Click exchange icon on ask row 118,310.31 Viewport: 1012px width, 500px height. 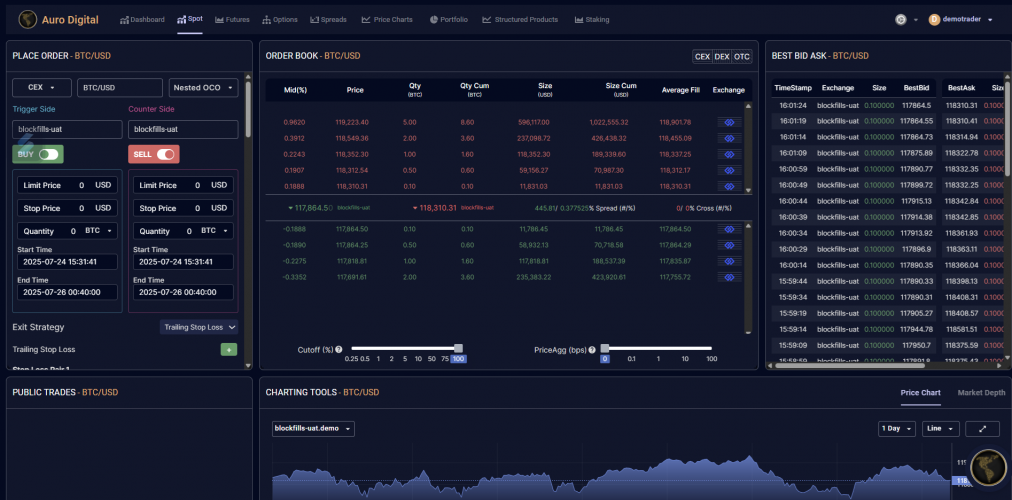[729, 186]
